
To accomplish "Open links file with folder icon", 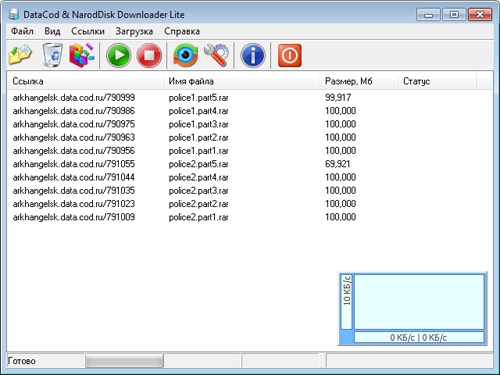I will coord(20,55).
